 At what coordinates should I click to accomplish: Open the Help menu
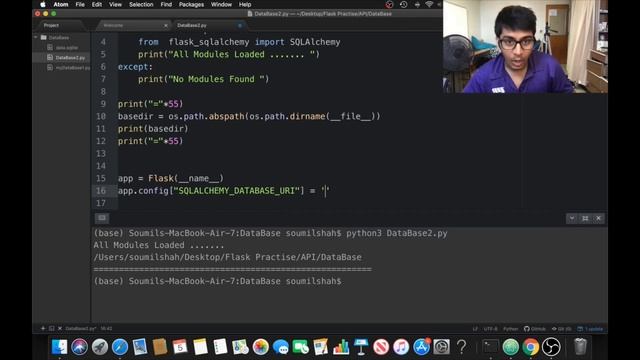click(x=245, y=4)
